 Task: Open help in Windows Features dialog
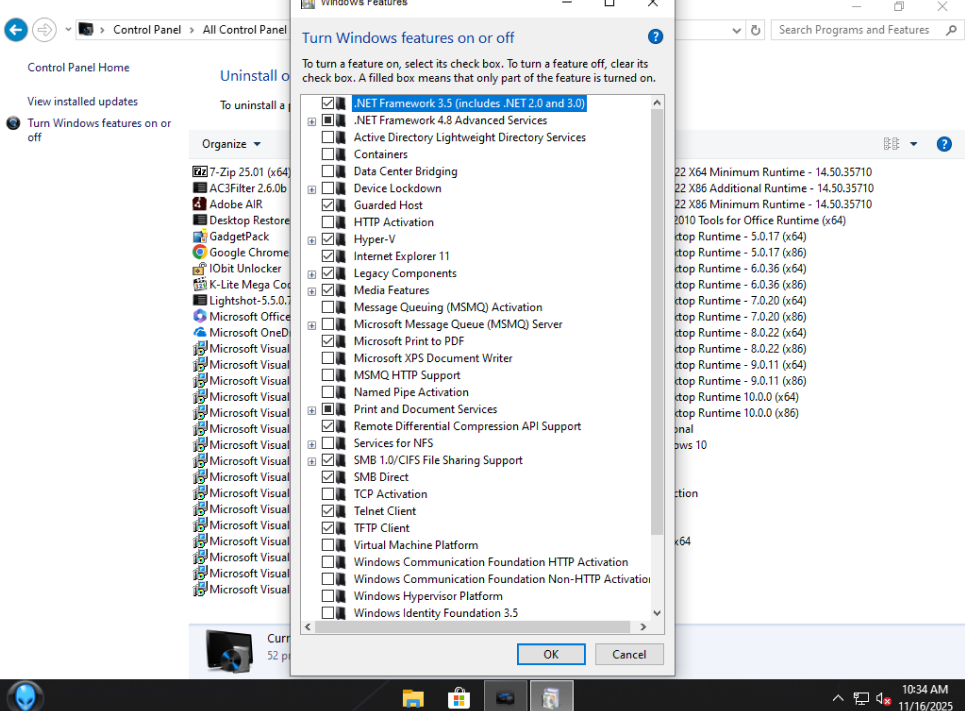[x=655, y=37]
